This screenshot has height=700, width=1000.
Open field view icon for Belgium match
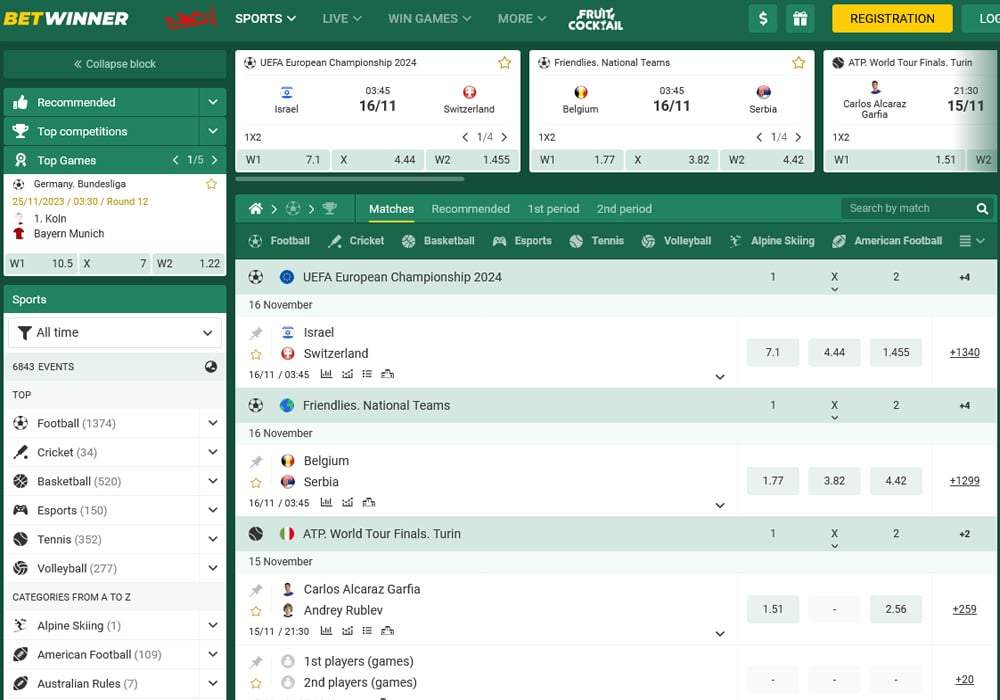tap(369, 502)
